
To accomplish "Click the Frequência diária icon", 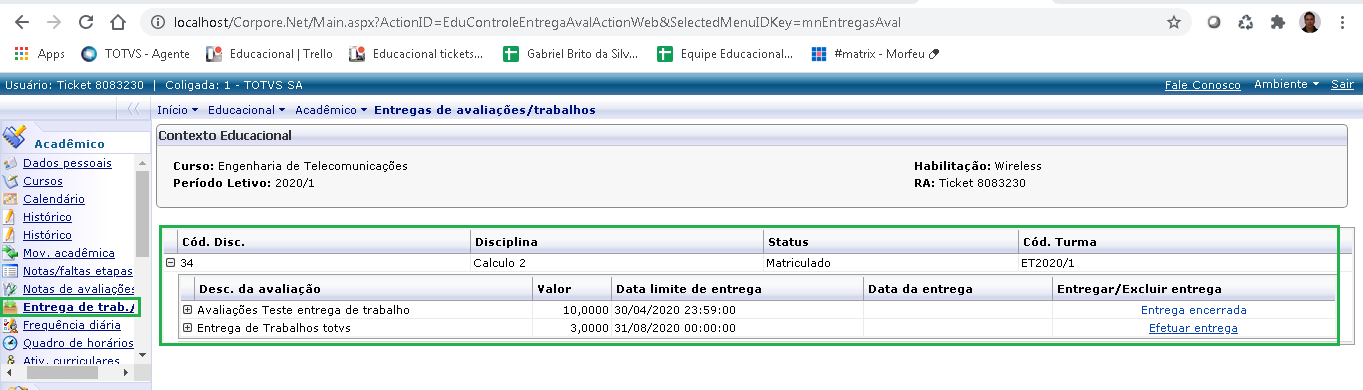I will click(10, 325).
